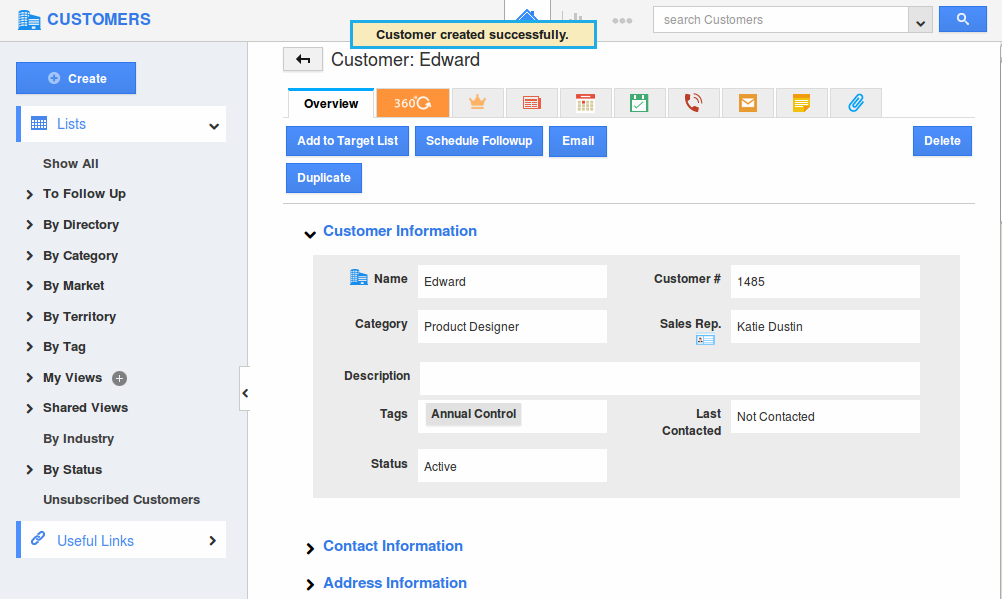The height and width of the screenshot is (599, 1002).
Task: Click the Sales Rep contact card icon
Action: [705, 340]
